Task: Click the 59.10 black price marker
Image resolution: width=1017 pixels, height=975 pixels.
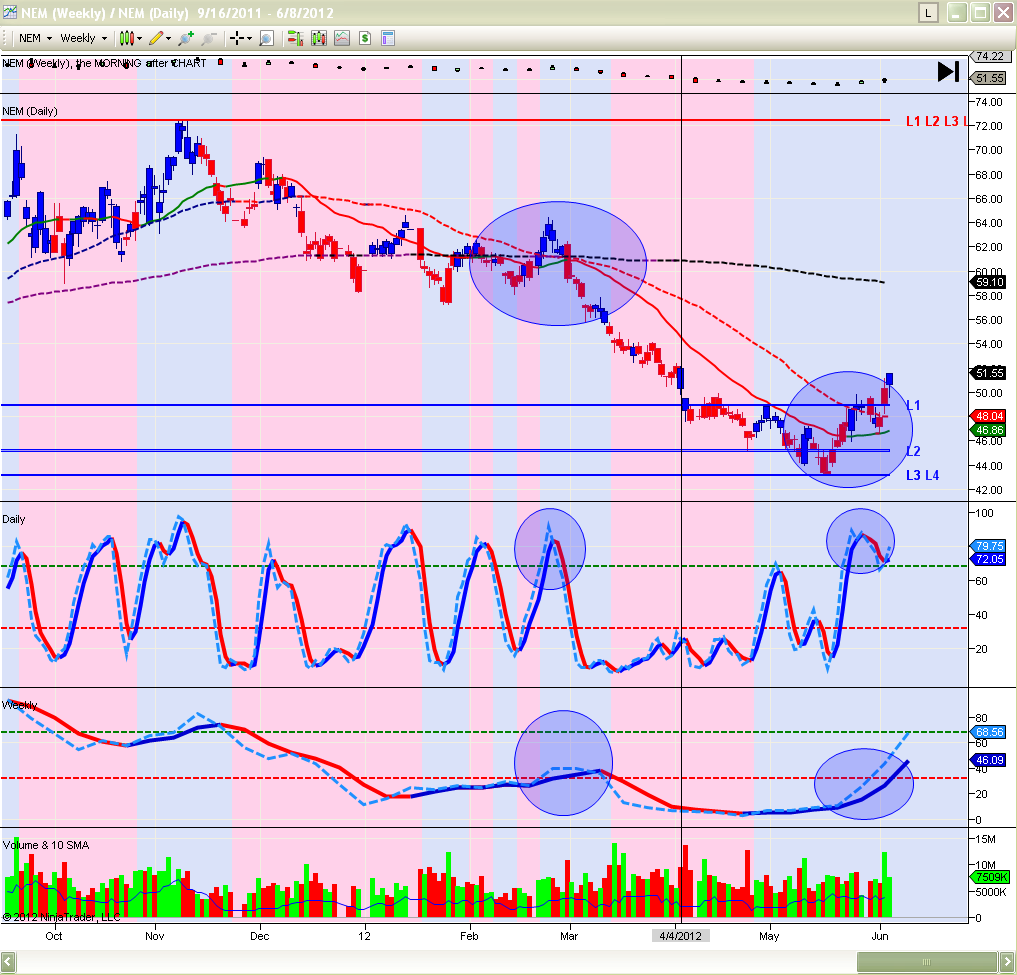Action: coord(988,282)
